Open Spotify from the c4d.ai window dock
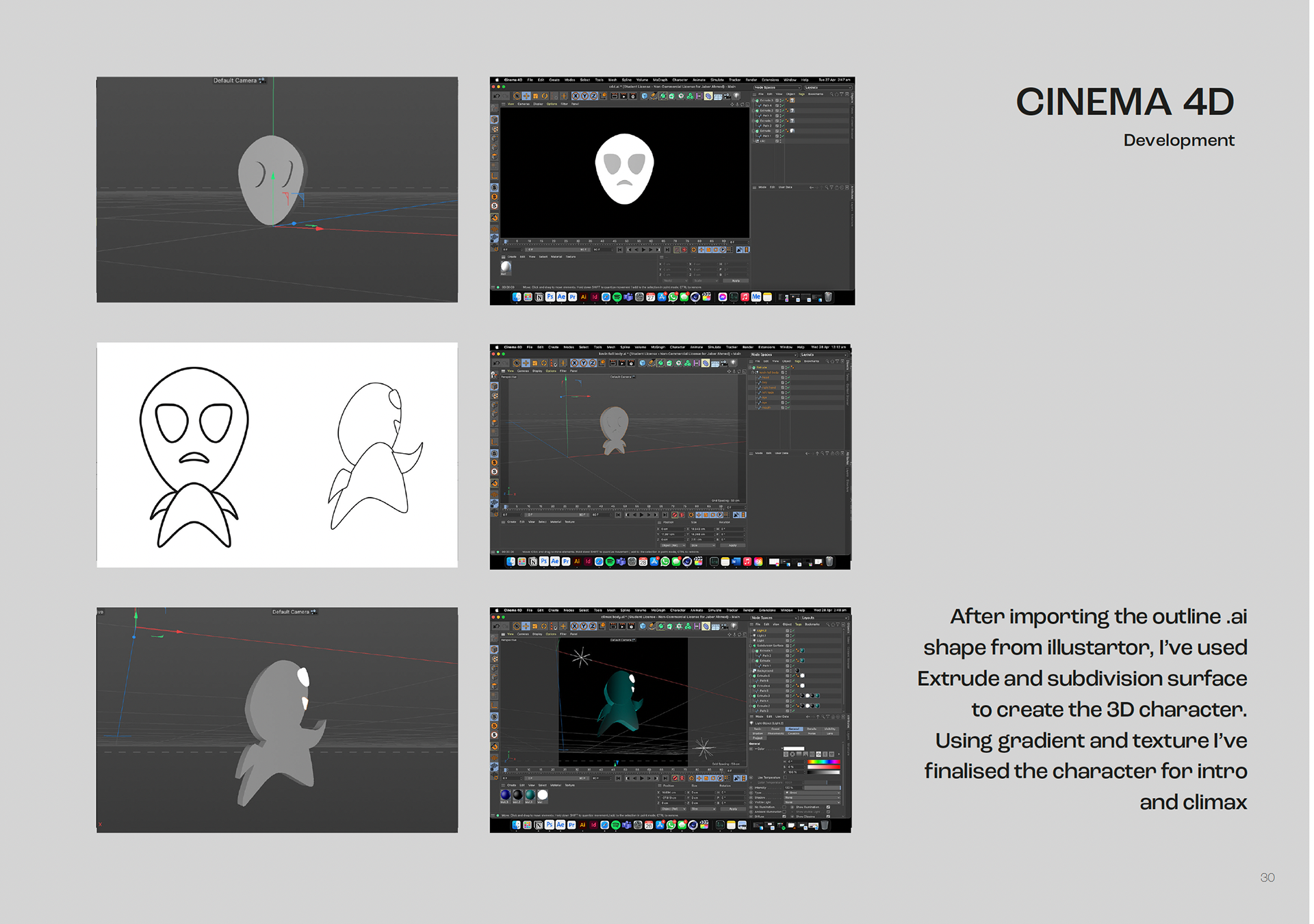1314x924 pixels. tap(617, 297)
